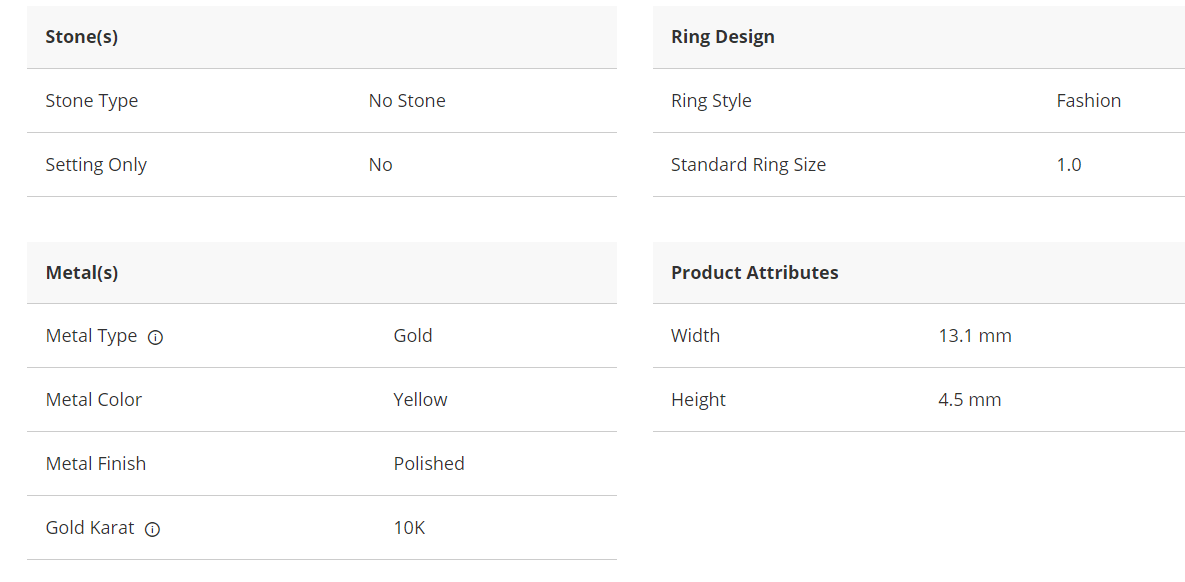Click the info icon beside Metal Type
Viewport: 1185px width, 582px height.
155,337
